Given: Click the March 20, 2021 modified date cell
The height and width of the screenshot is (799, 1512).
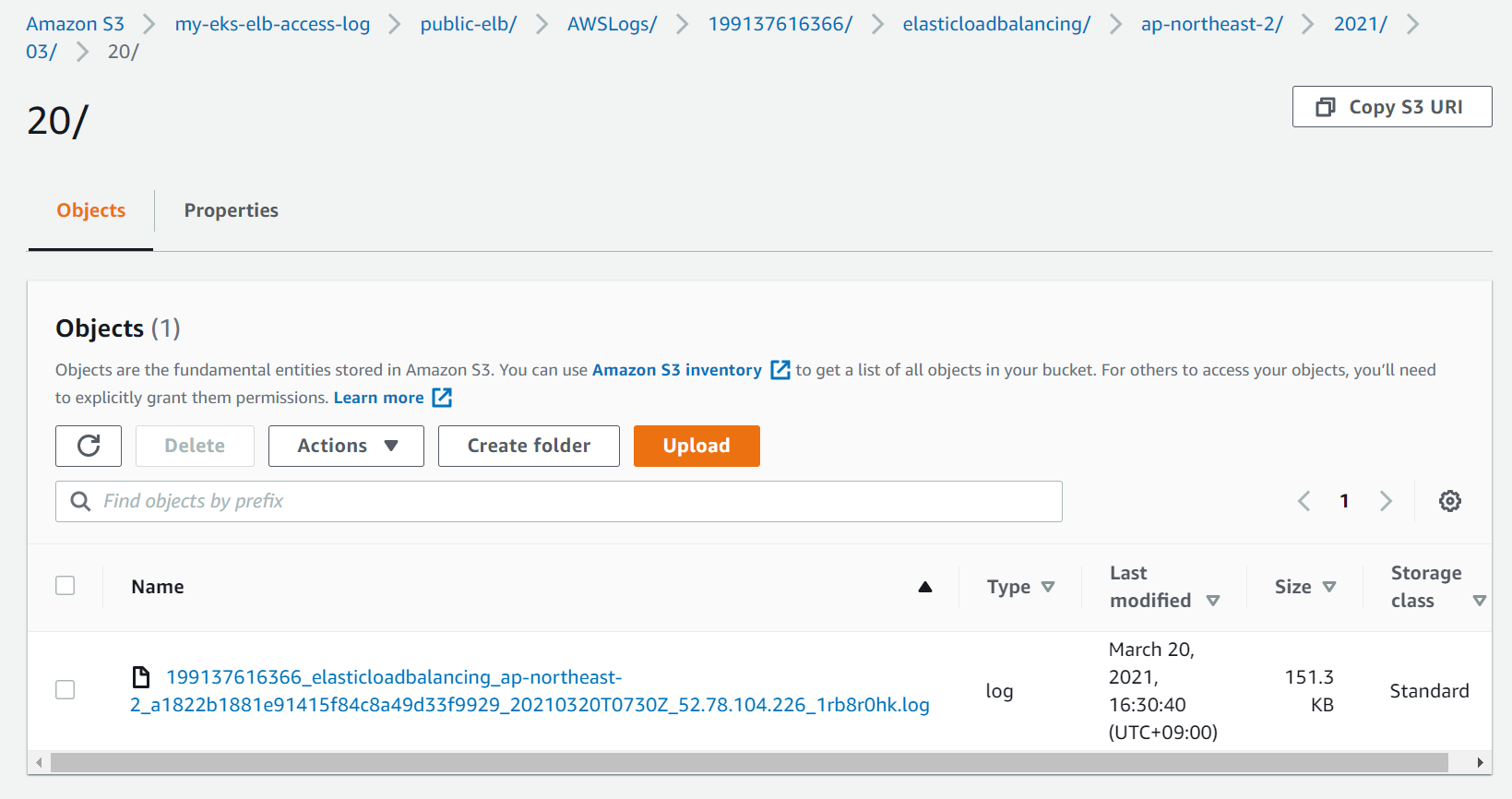Looking at the screenshot, I should (1162, 691).
